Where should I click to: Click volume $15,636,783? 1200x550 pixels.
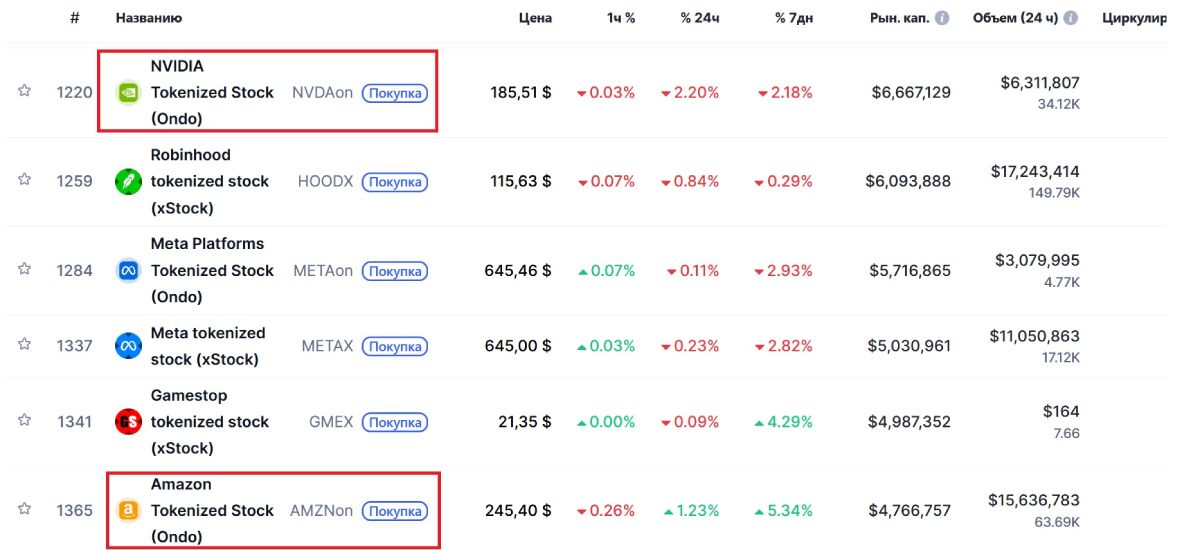point(1034,500)
